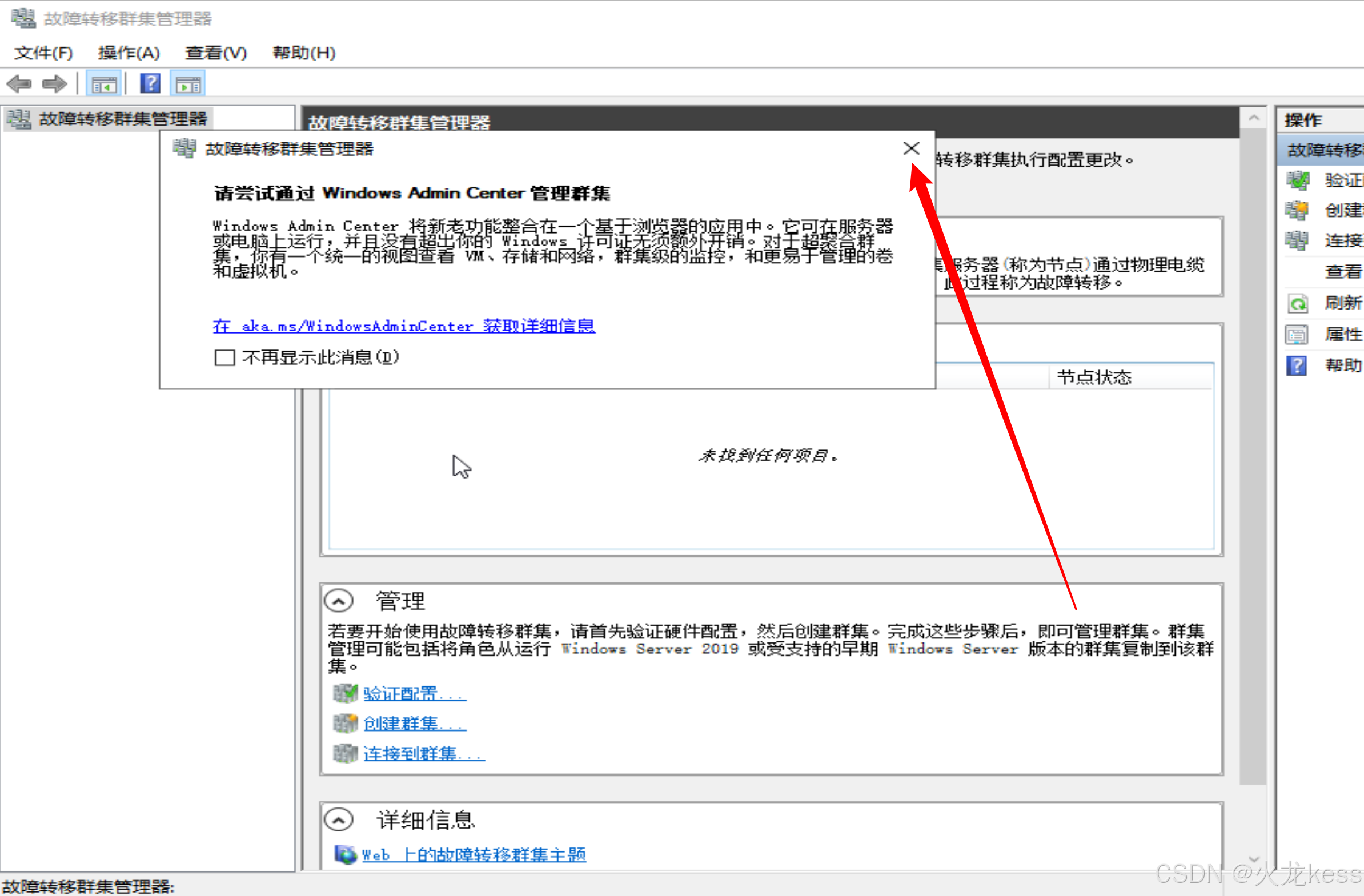Open the 文件(F) menu
This screenshot has width=1364, height=896.
click(x=43, y=53)
